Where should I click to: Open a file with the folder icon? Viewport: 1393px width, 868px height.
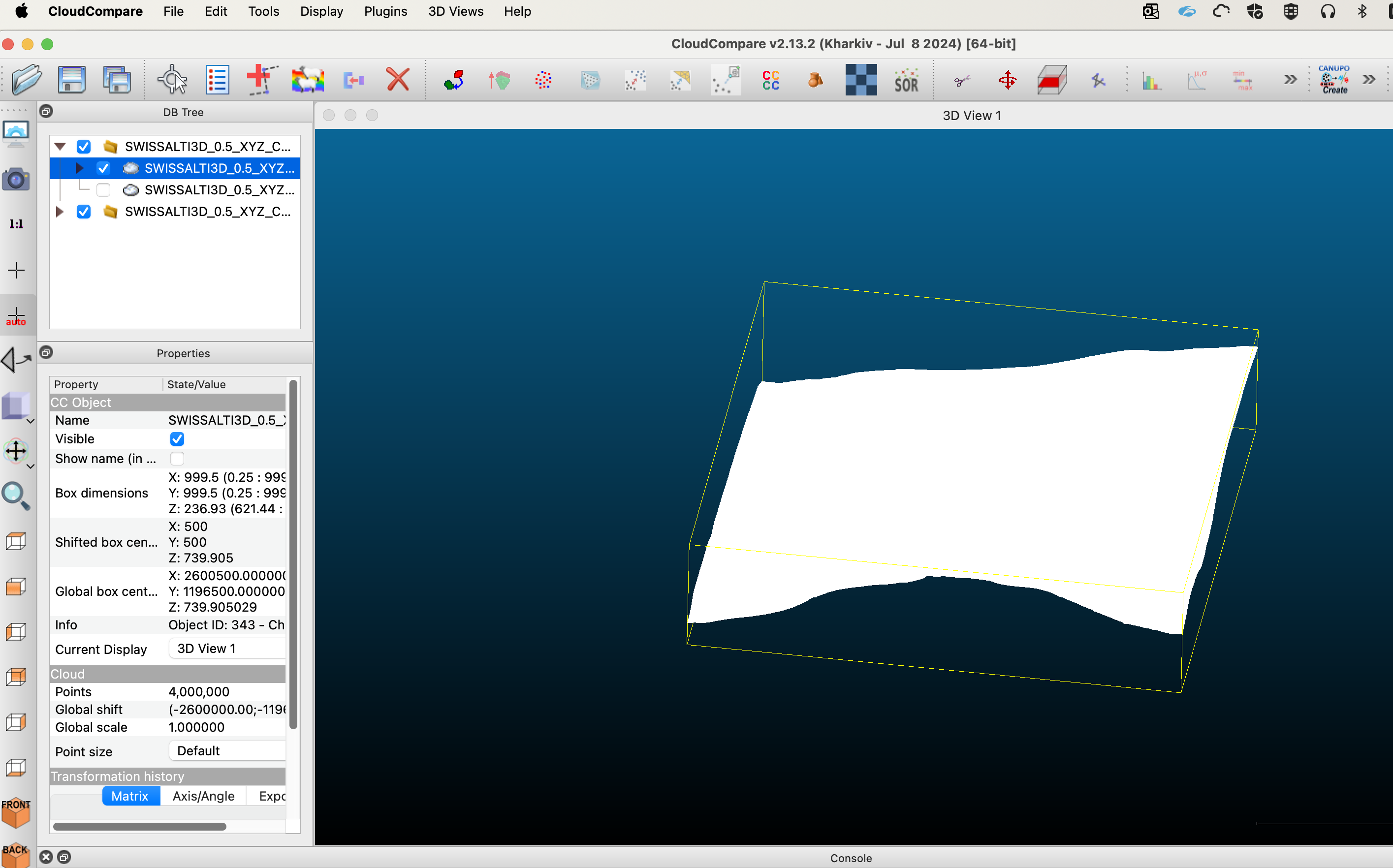point(27,80)
